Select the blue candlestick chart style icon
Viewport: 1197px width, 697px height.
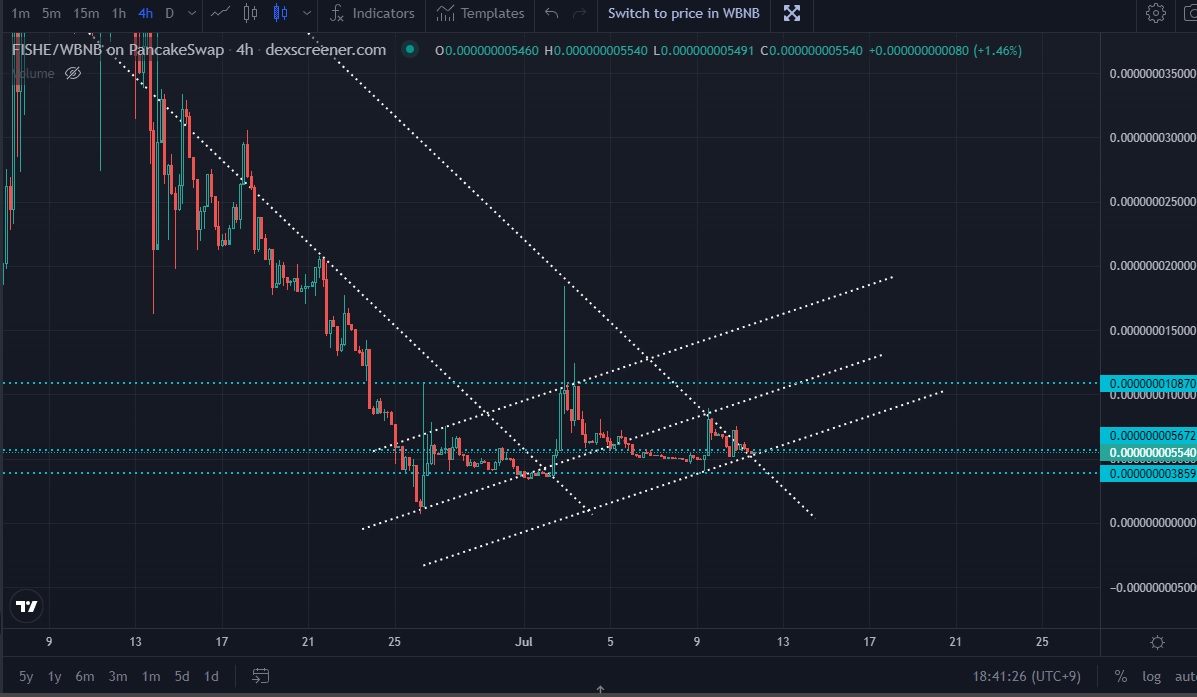pyautogui.click(x=280, y=13)
